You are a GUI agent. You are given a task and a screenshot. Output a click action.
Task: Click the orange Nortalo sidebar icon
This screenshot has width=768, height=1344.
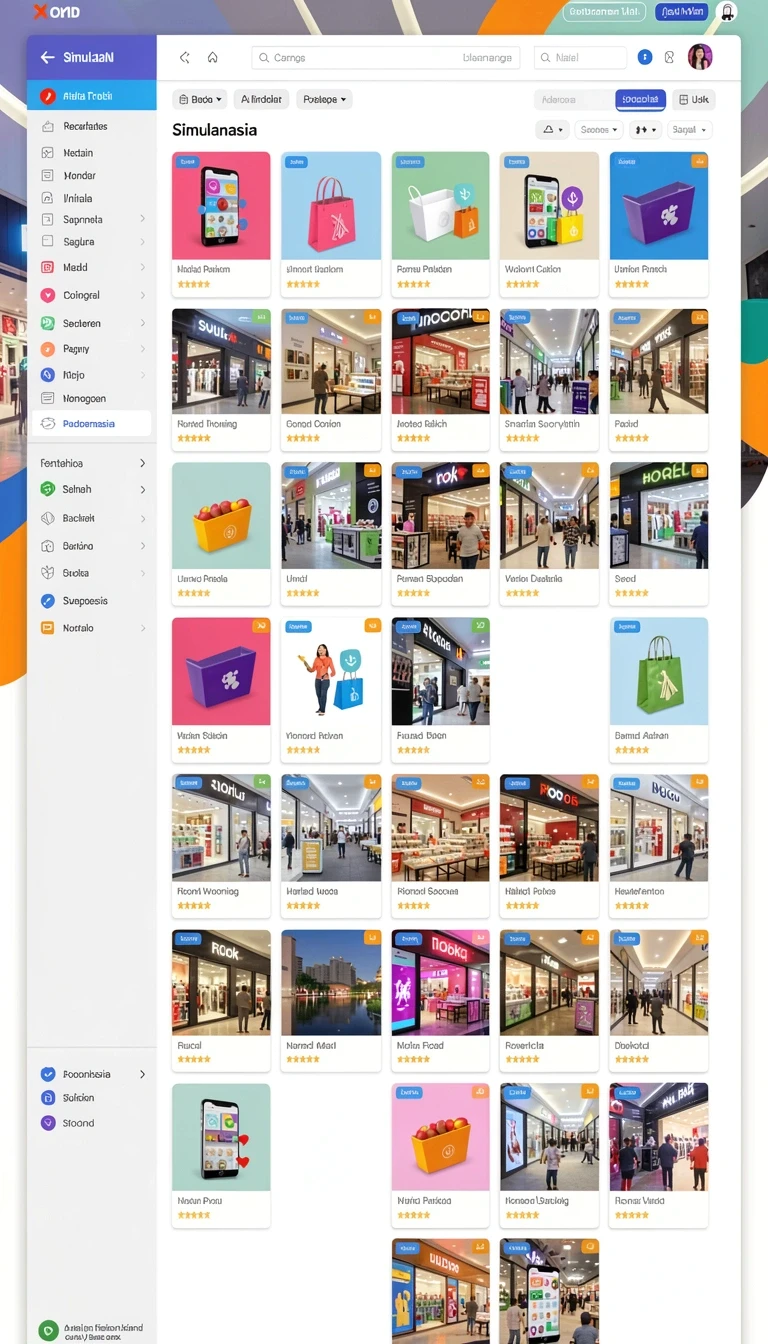(x=47, y=628)
